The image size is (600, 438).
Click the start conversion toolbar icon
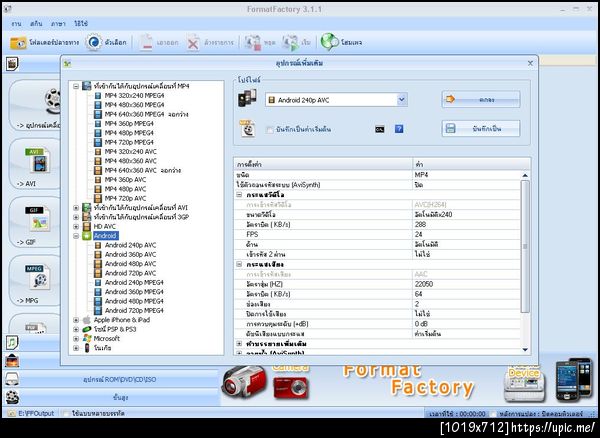click(290, 42)
